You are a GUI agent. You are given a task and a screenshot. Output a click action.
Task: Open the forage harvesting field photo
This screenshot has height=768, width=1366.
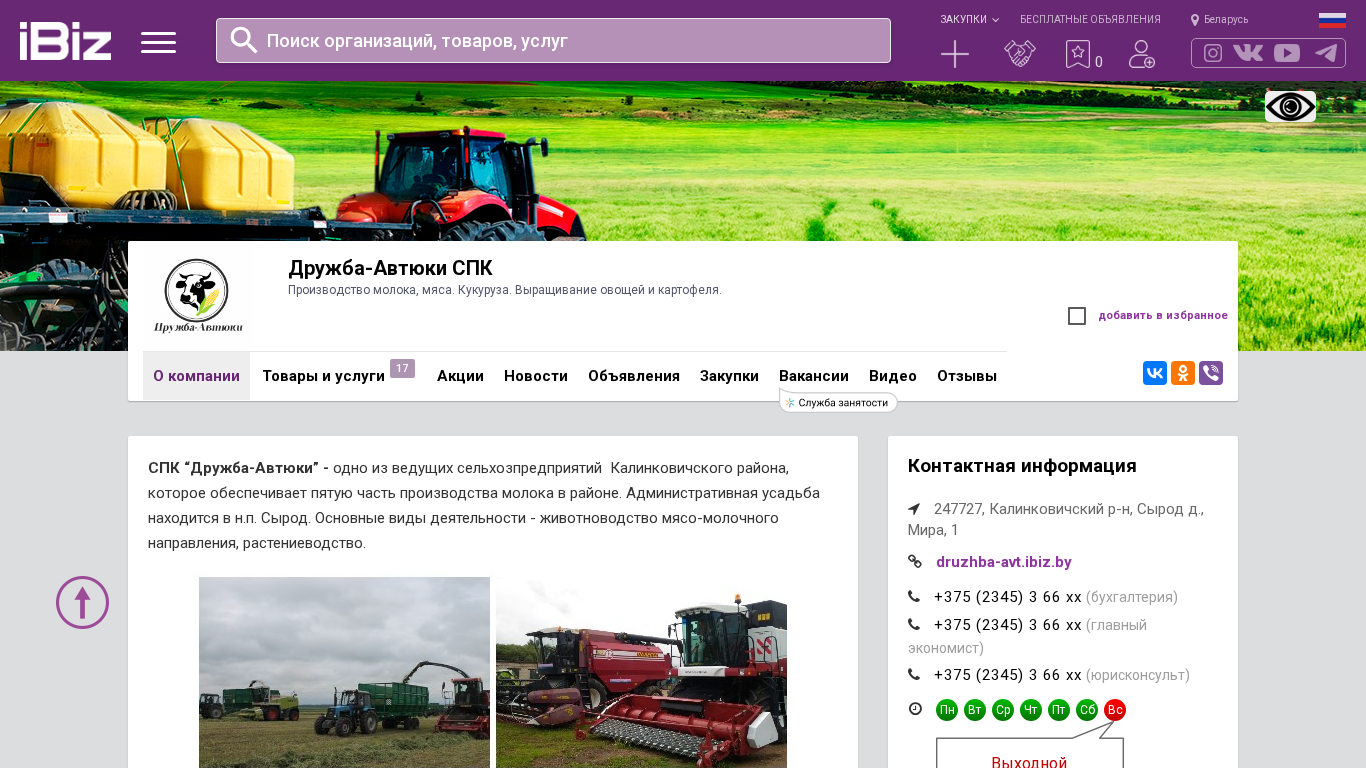point(344,672)
